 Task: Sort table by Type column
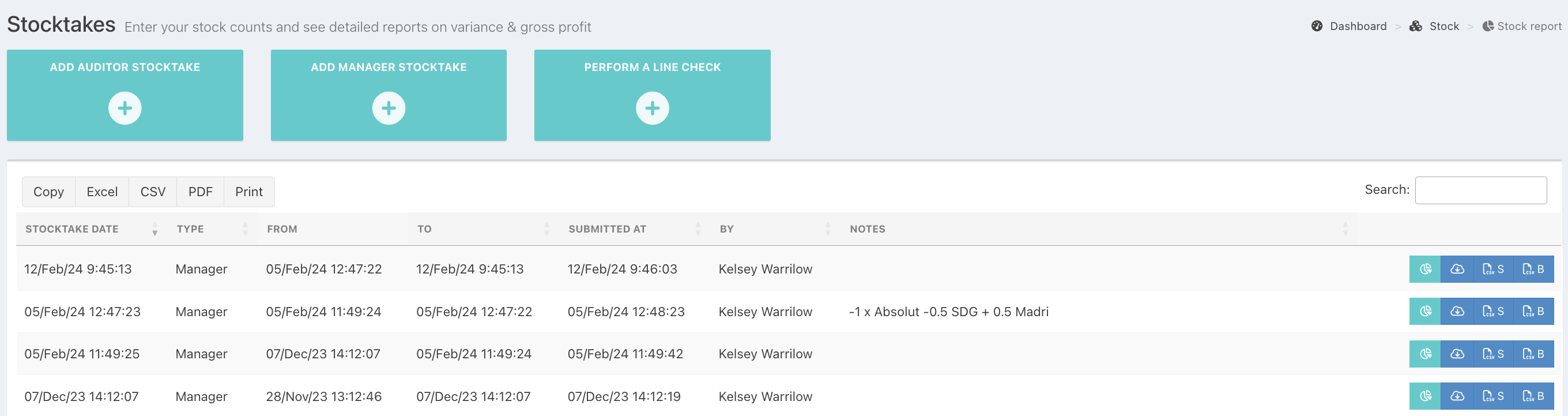tap(190, 229)
